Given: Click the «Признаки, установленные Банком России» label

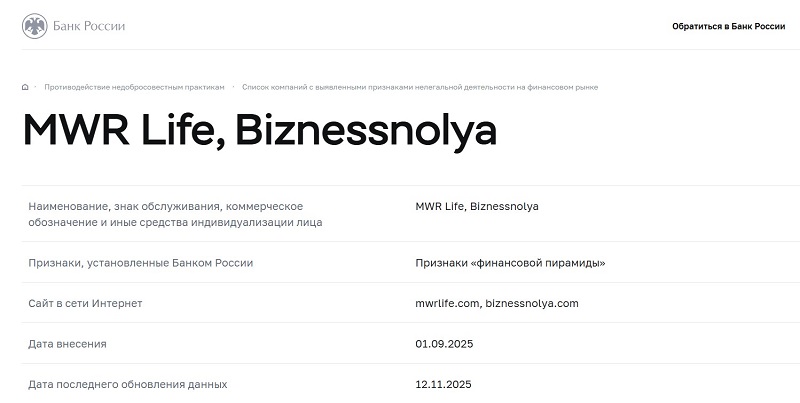Looking at the screenshot, I should [x=141, y=263].
